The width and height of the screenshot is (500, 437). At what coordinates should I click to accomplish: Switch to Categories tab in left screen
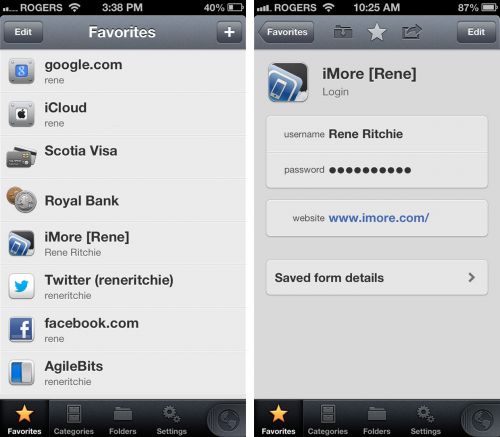(74, 419)
